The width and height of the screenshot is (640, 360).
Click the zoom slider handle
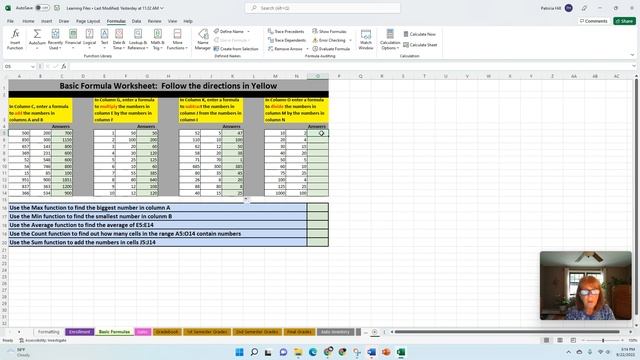pos(603,340)
